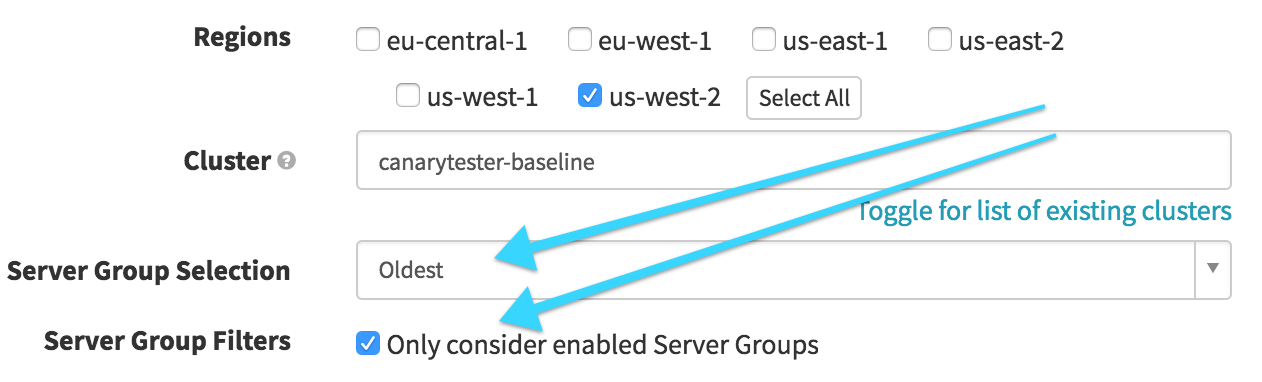Disable Only consider enabled Server Groups

coord(368,344)
